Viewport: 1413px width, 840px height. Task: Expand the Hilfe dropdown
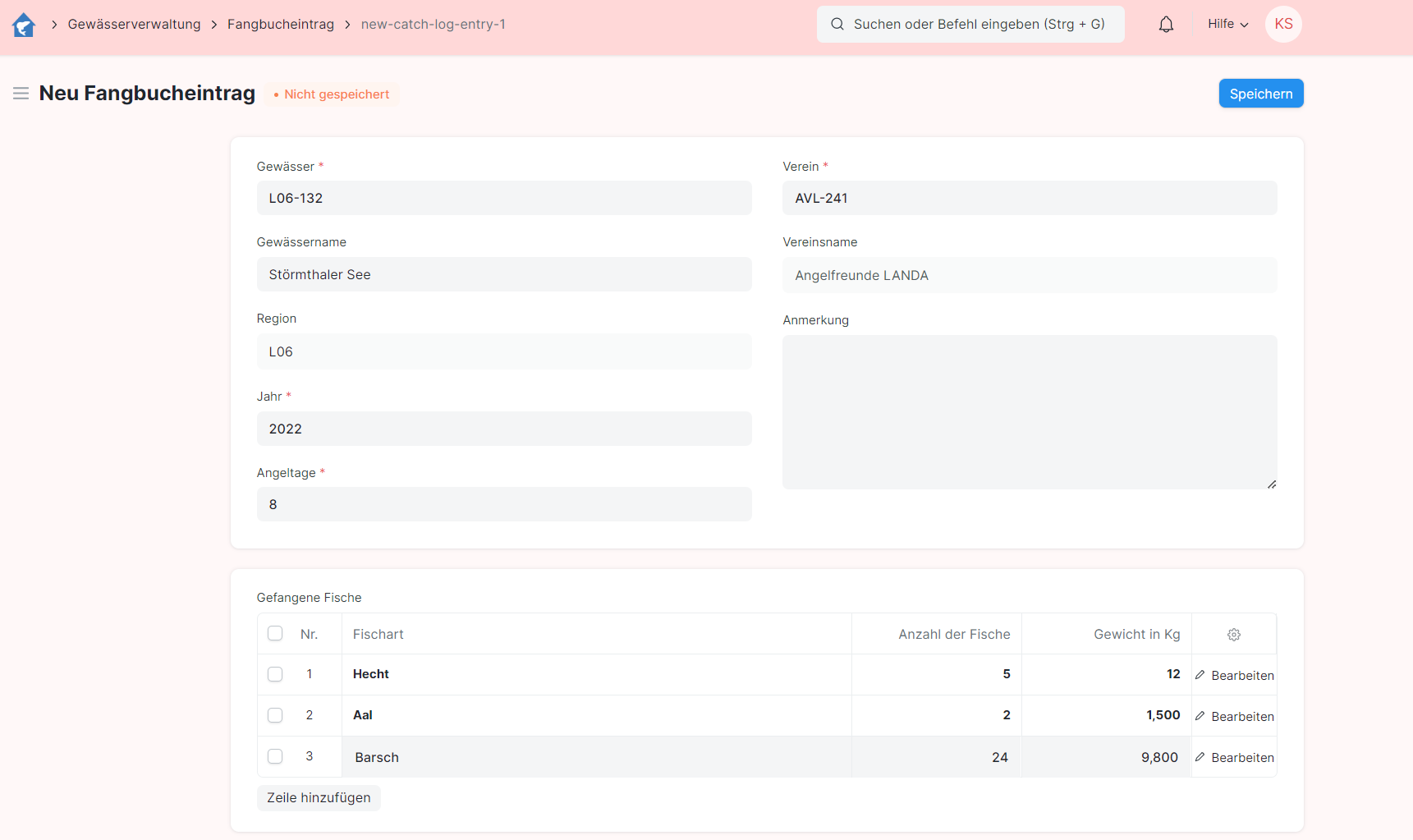coord(1227,25)
